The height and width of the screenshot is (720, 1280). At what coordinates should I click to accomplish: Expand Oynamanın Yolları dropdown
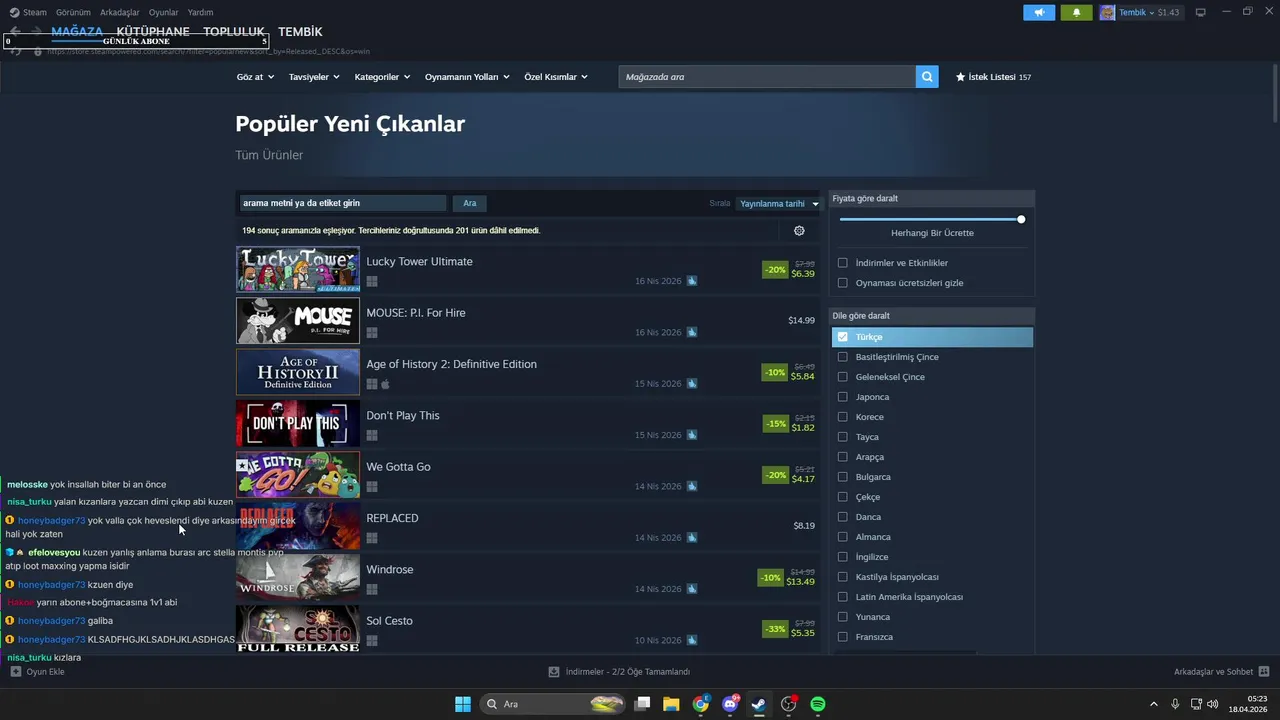(x=467, y=77)
